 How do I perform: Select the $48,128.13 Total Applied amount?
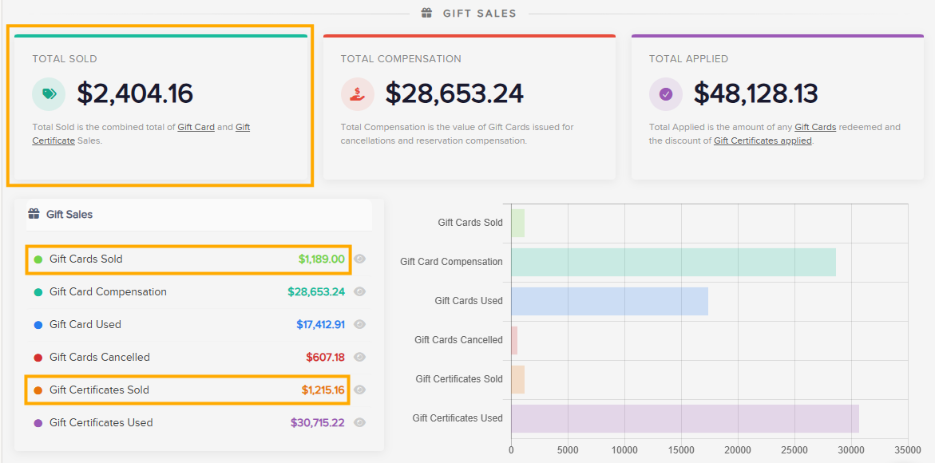[756, 94]
